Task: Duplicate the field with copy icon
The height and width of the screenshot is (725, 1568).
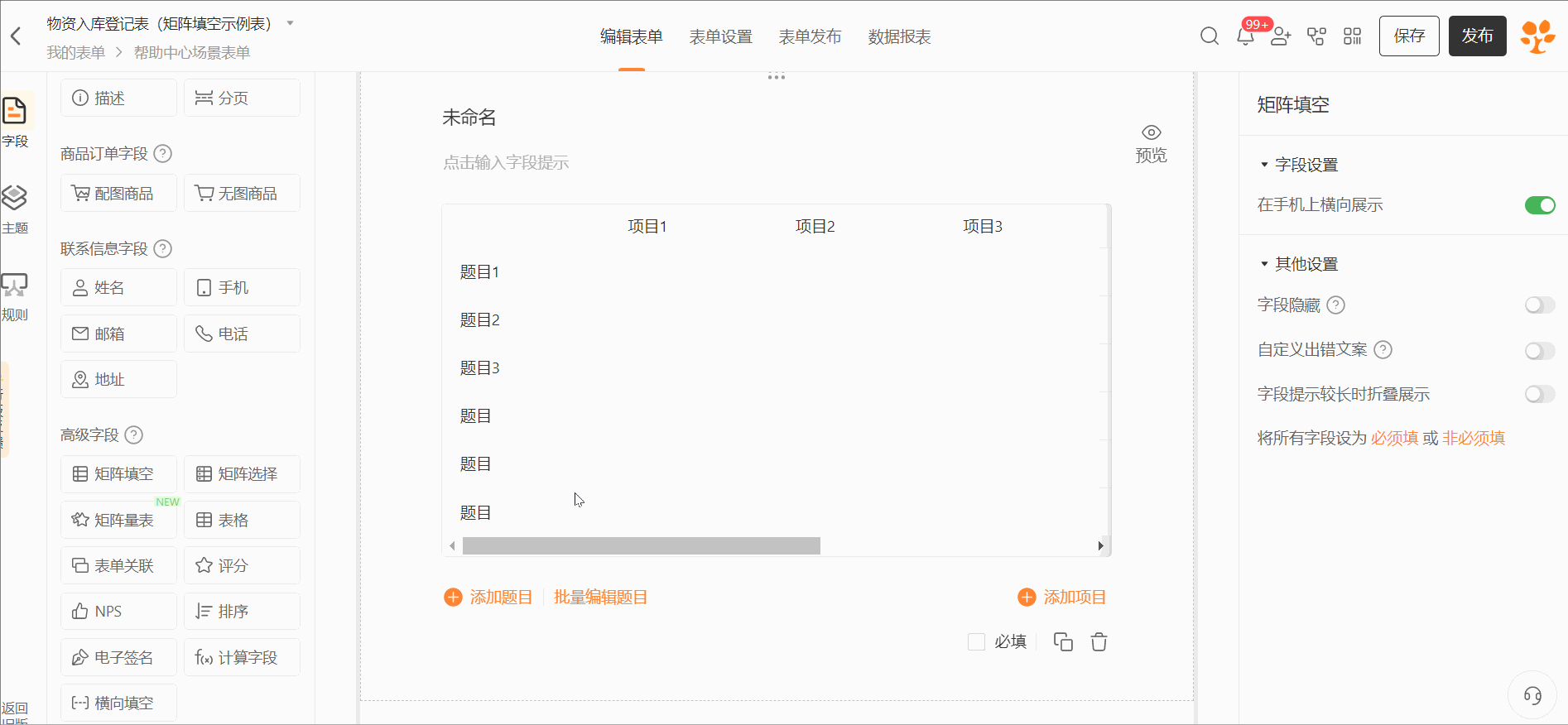Action: [x=1063, y=642]
